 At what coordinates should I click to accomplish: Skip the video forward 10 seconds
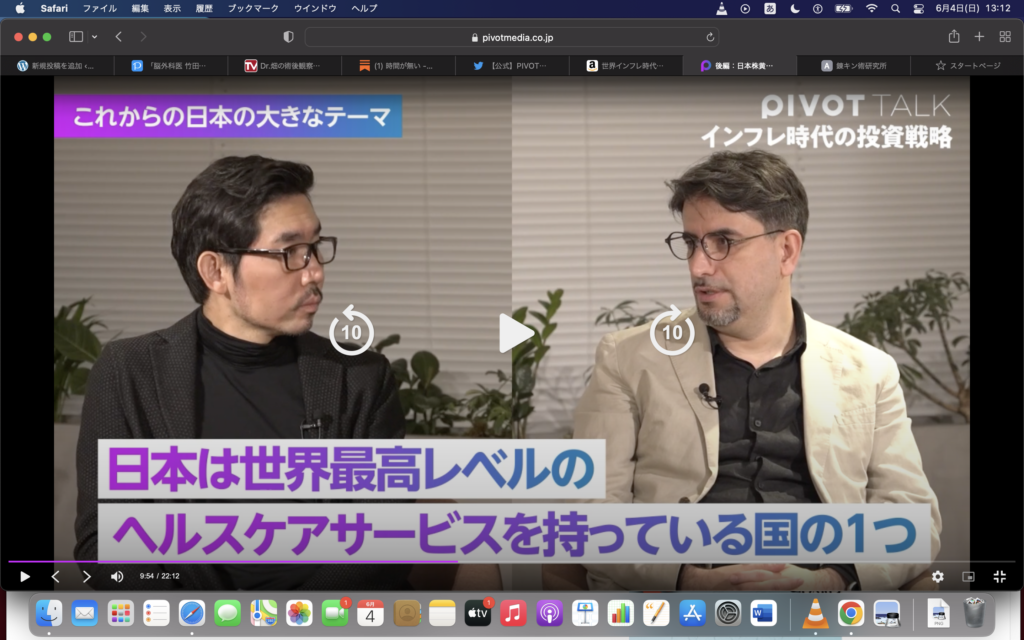click(673, 330)
